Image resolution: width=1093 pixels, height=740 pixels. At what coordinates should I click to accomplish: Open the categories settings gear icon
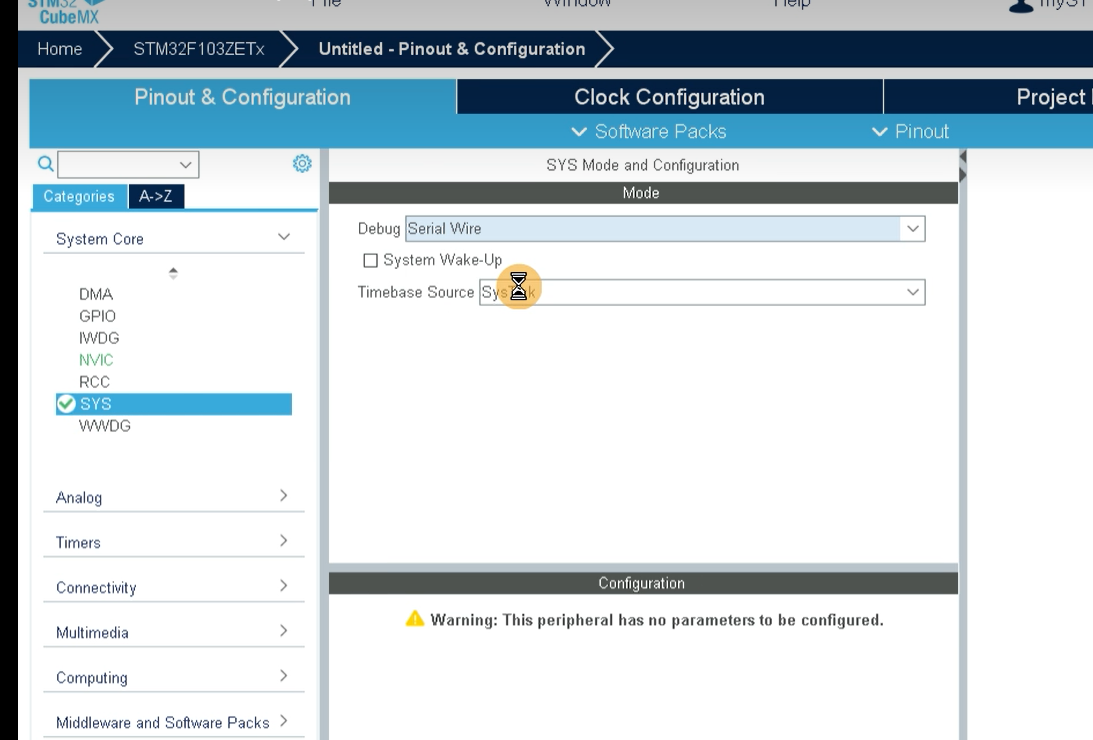point(302,164)
